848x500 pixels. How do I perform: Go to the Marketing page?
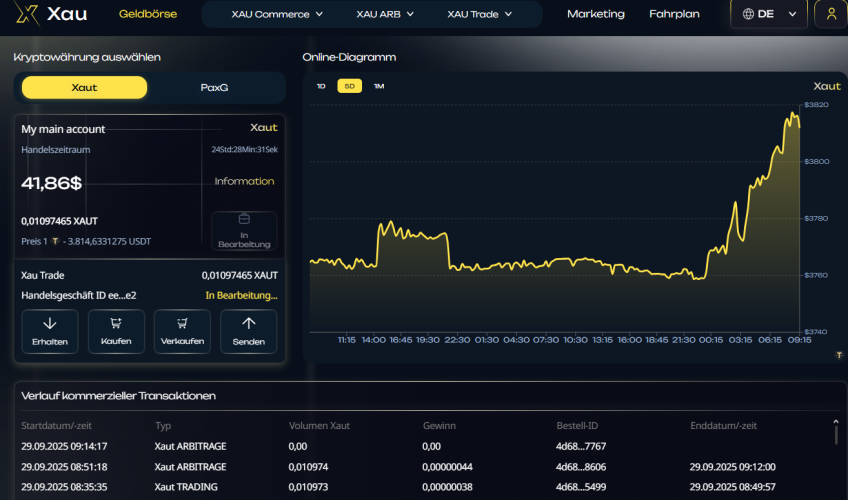coord(595,14)
